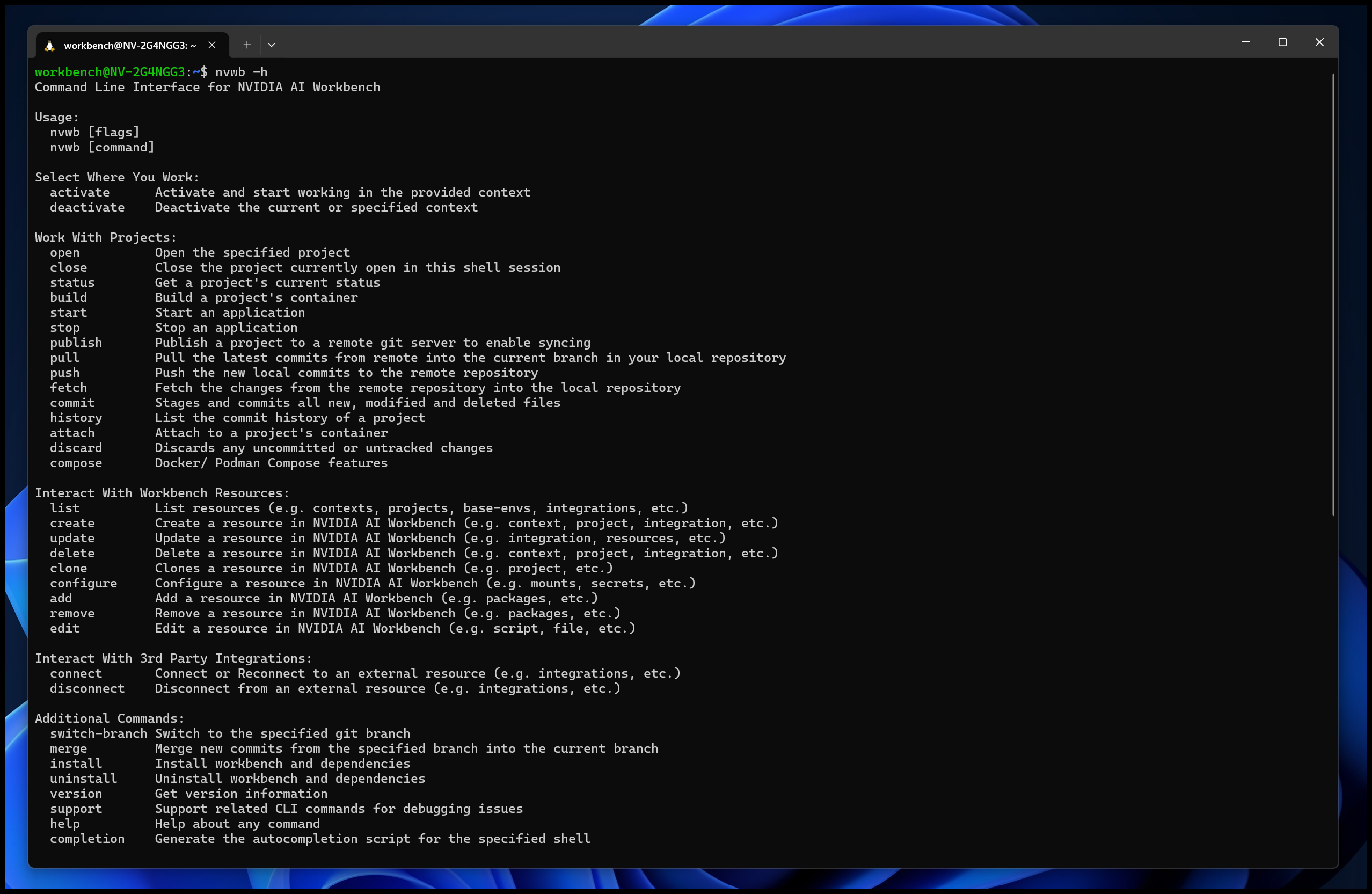
Task: Click the help command entry
Action: click(x=64, y=824)
